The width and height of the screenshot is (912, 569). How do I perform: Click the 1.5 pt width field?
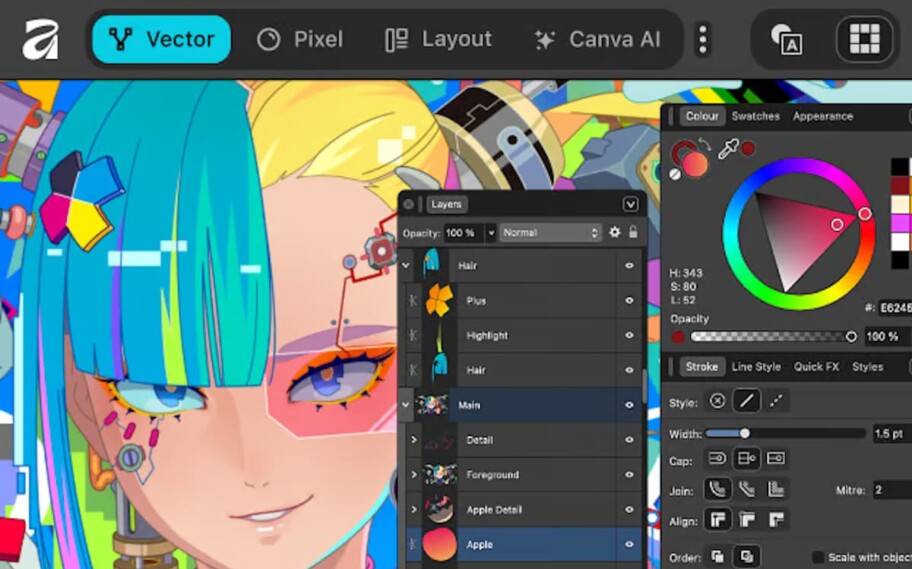coord(892,433)
